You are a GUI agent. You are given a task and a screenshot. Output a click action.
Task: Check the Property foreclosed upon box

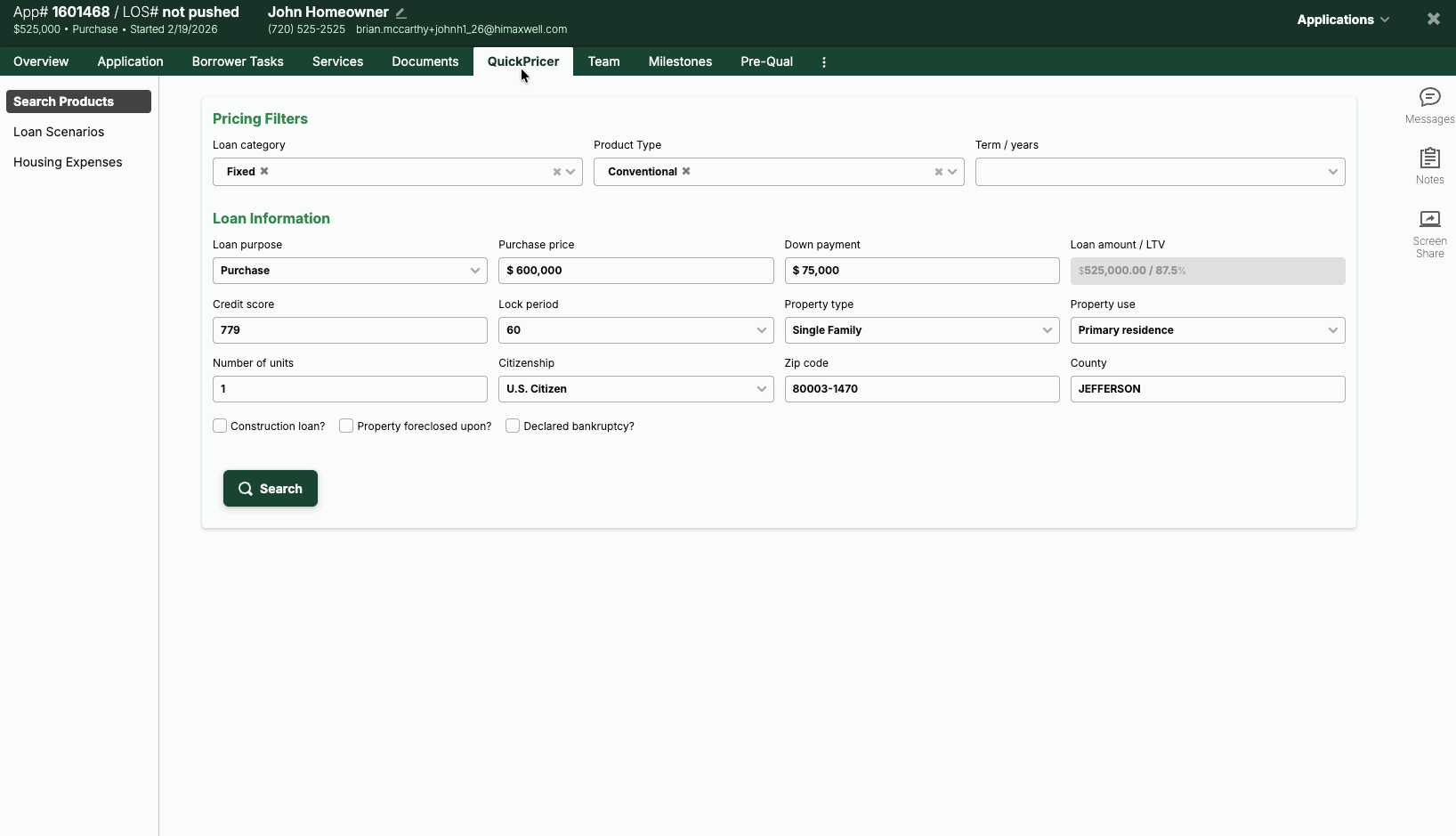(346, 426)
